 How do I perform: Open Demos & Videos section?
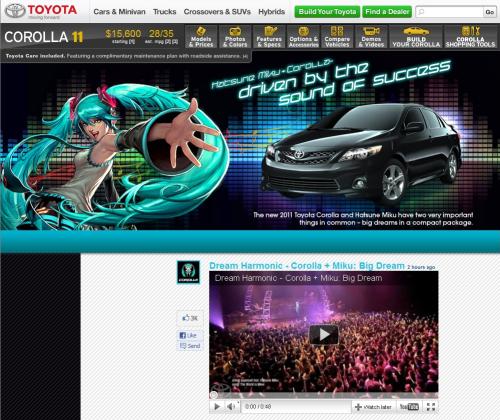coord(371,37)
